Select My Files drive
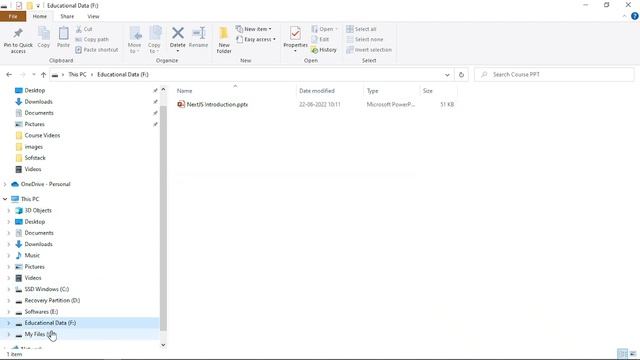The image size is (640, 360). (35, 334)
